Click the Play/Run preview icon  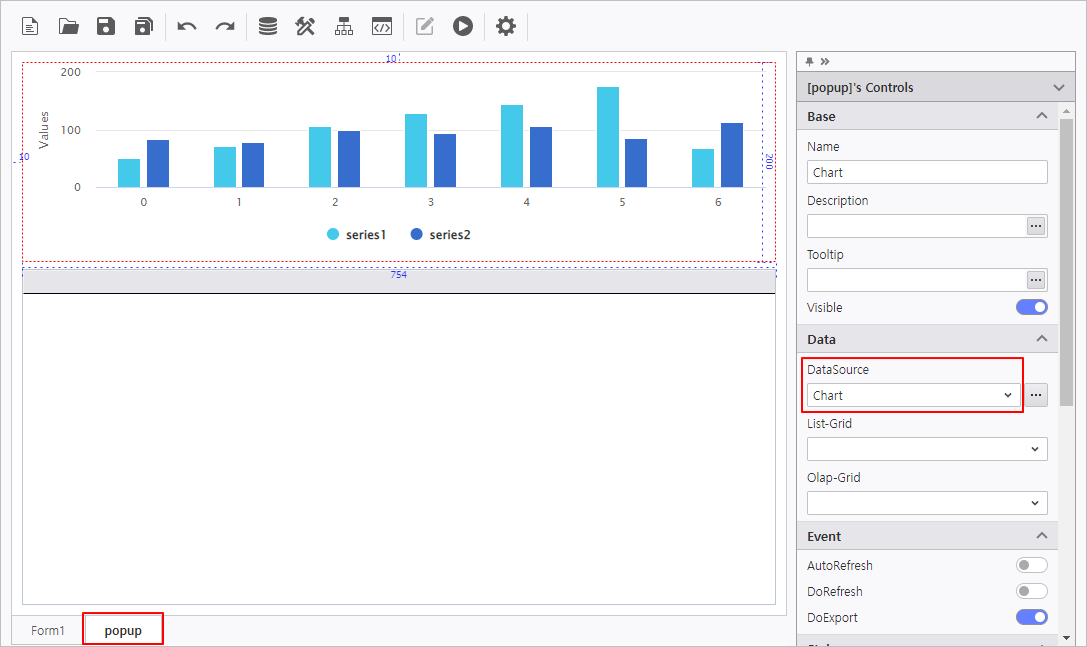(462, 26)
